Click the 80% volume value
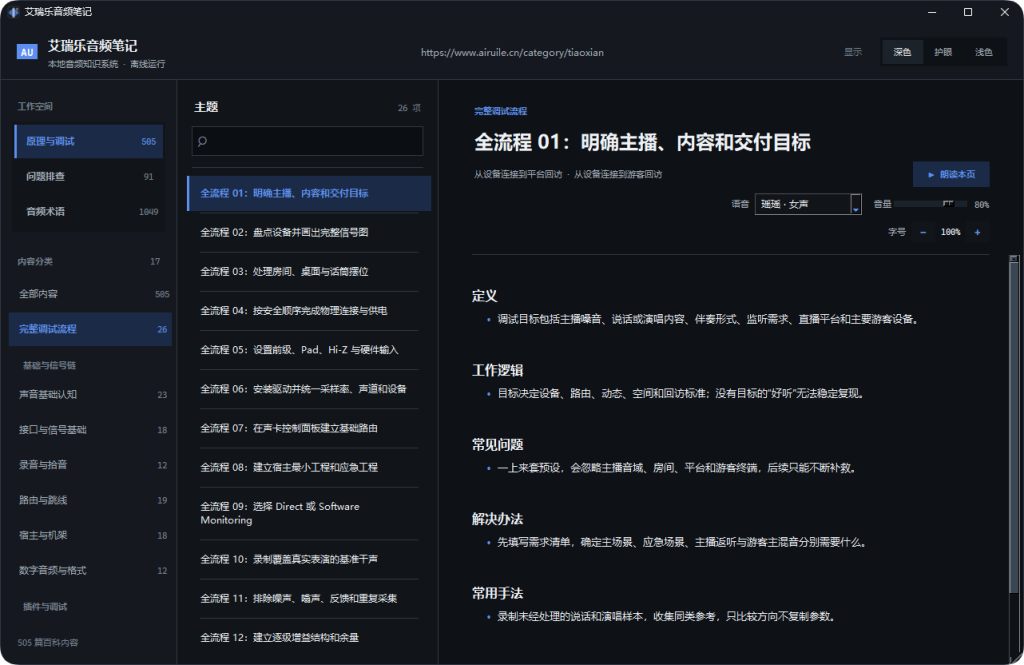The width and height of the screenshot is (1024, 665). [x=982, y=205]
